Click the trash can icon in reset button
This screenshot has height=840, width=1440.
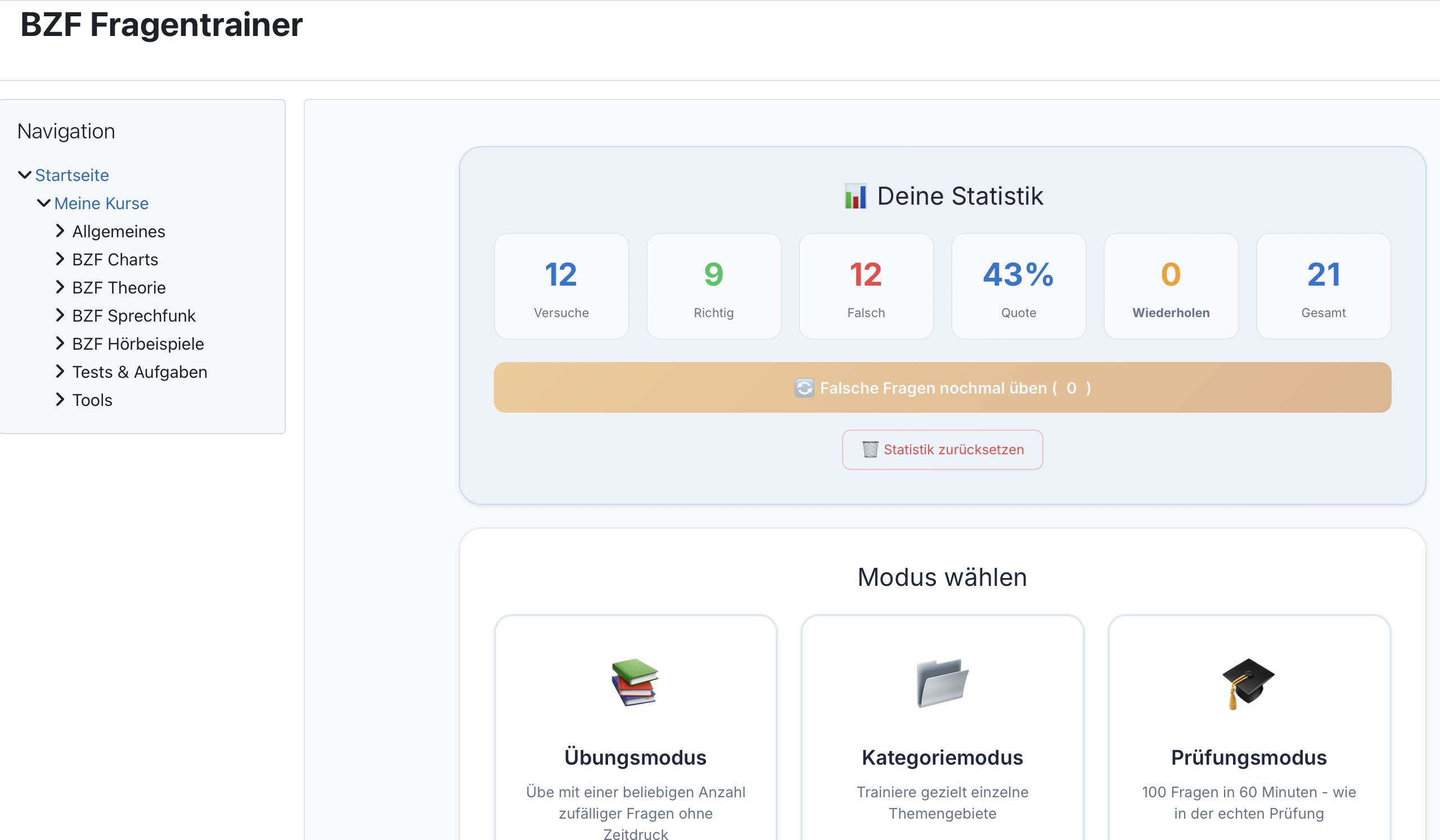[870, 450]
